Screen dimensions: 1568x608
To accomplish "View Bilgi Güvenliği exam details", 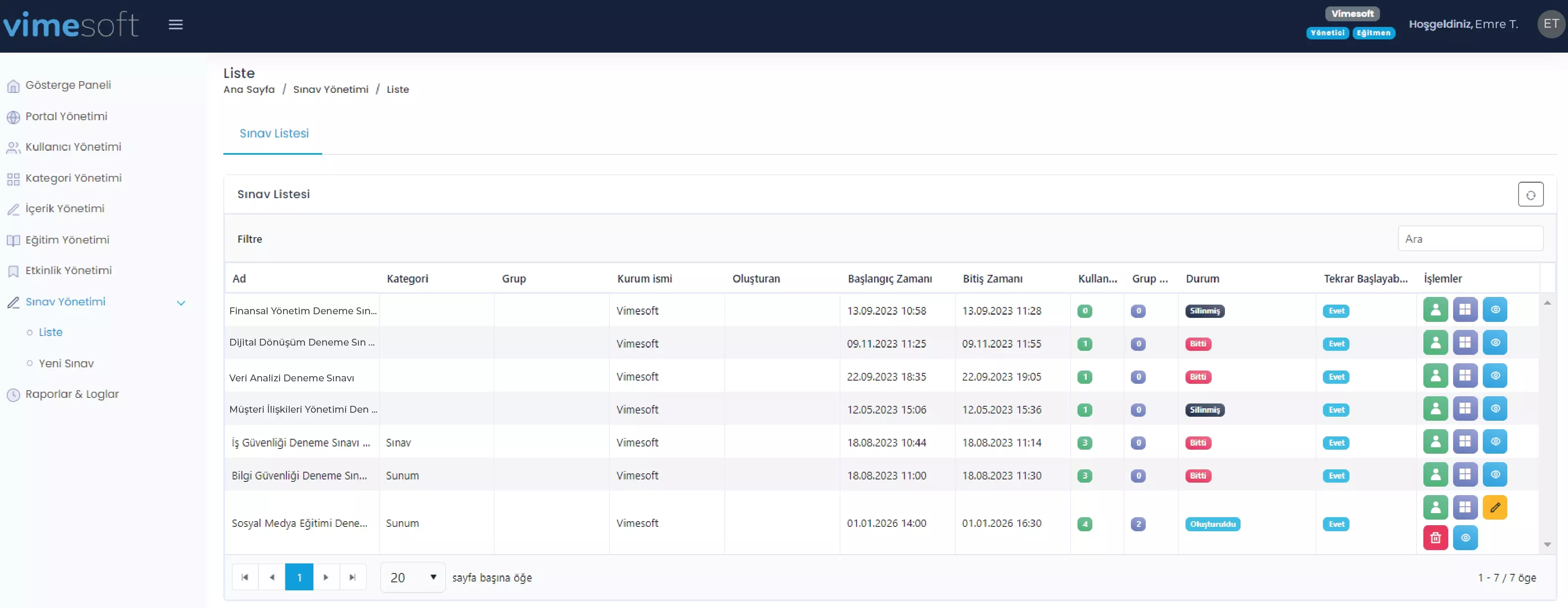I will tap(1495, 474).
